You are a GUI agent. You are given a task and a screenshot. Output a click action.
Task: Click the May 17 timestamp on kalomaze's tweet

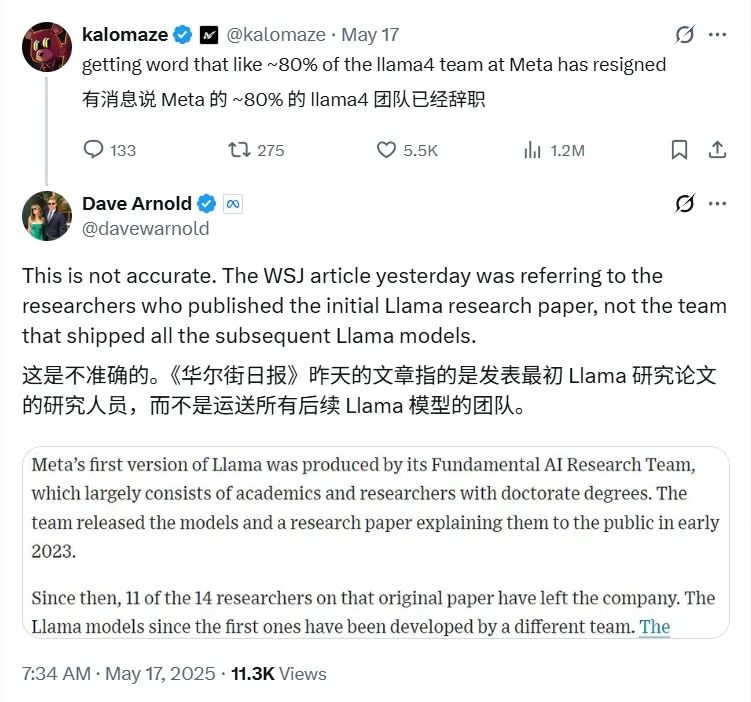[x=370, y=34]
